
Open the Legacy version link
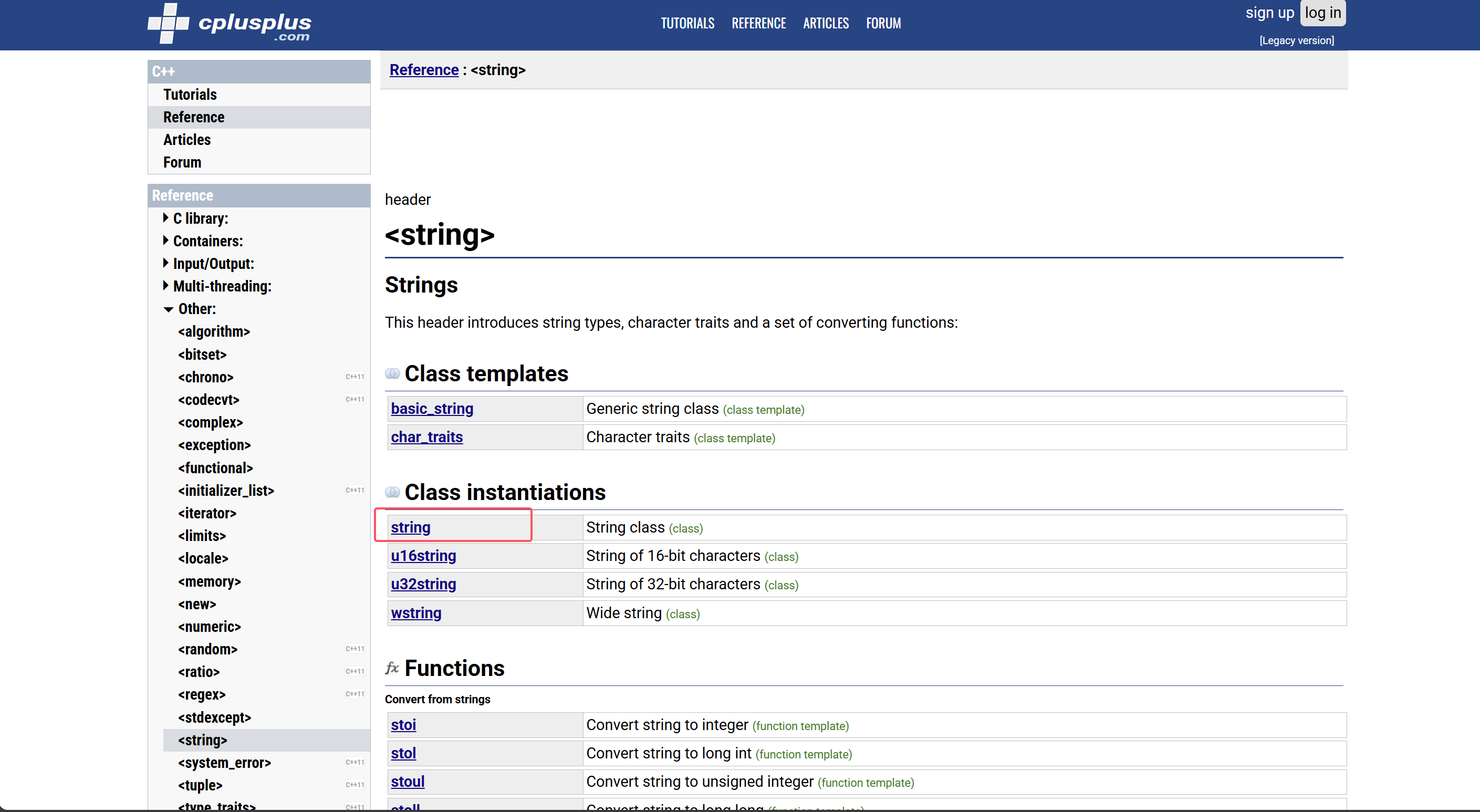[1296, 40]
